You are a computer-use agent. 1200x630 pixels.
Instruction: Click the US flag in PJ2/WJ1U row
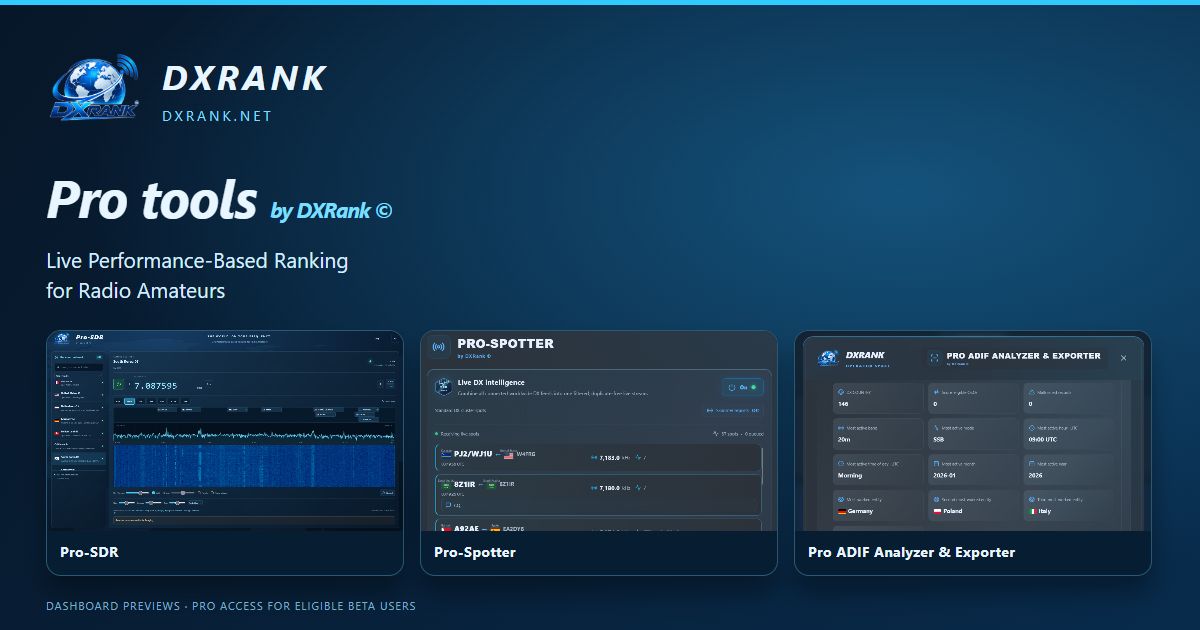[509, 455]
